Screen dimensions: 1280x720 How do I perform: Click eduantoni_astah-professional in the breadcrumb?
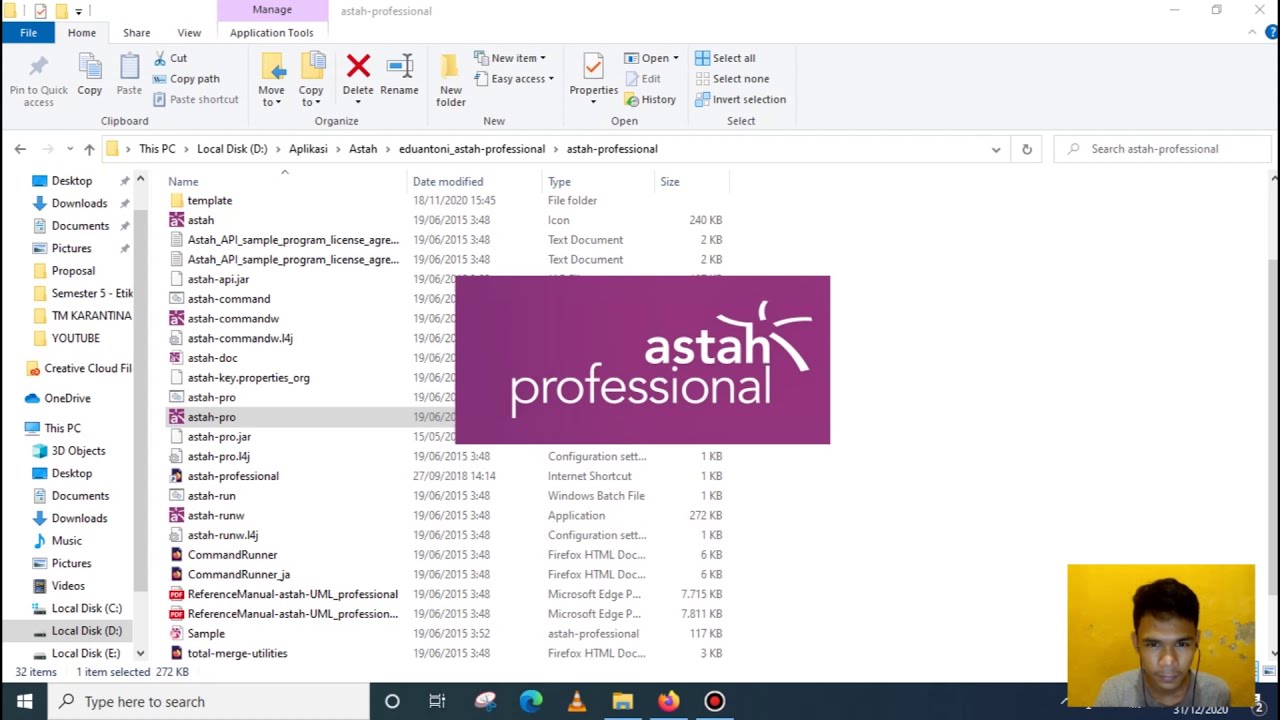pos(472,149)
